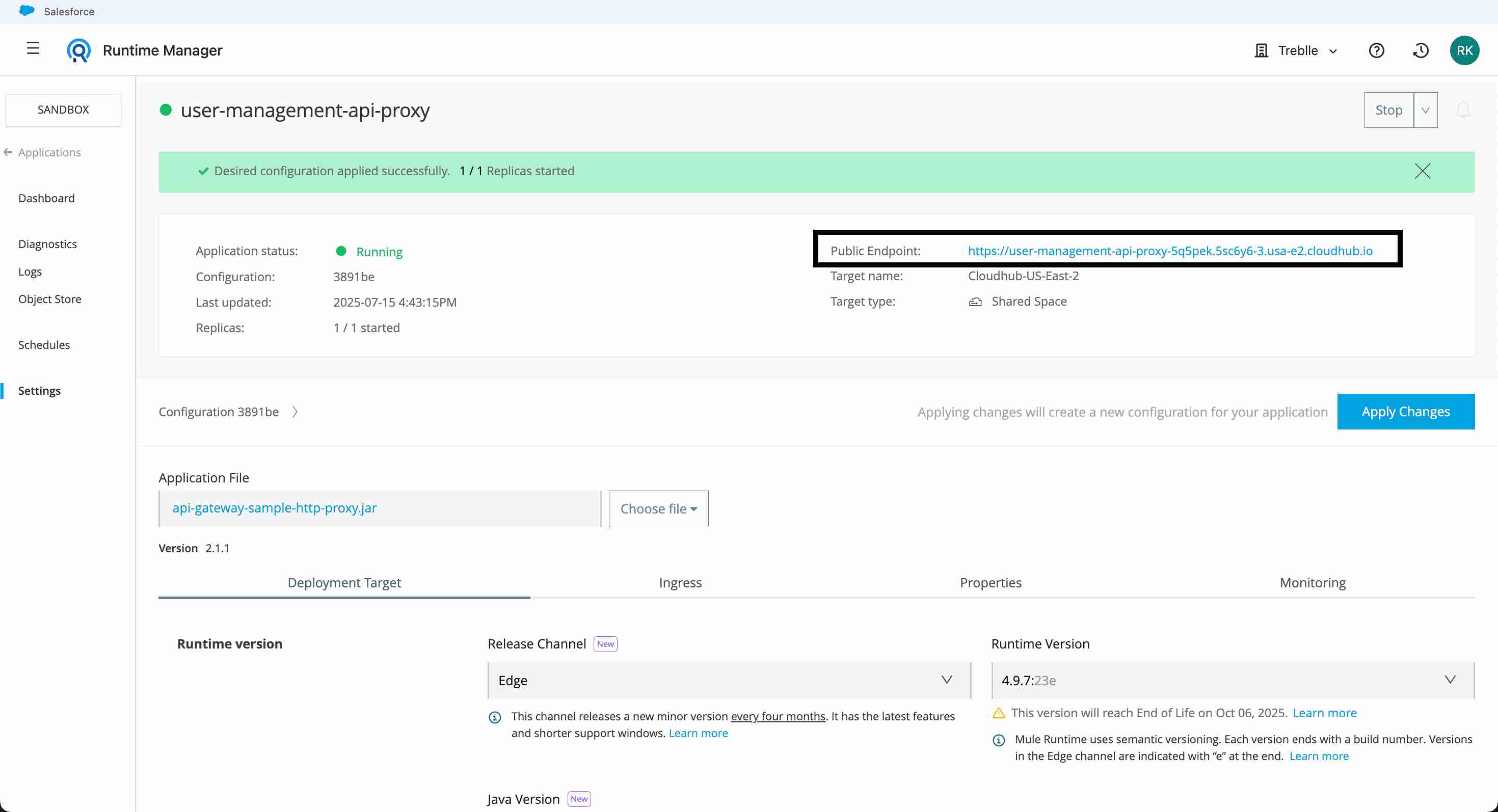Switch to the Deployment Target tab

click(344, 582)
